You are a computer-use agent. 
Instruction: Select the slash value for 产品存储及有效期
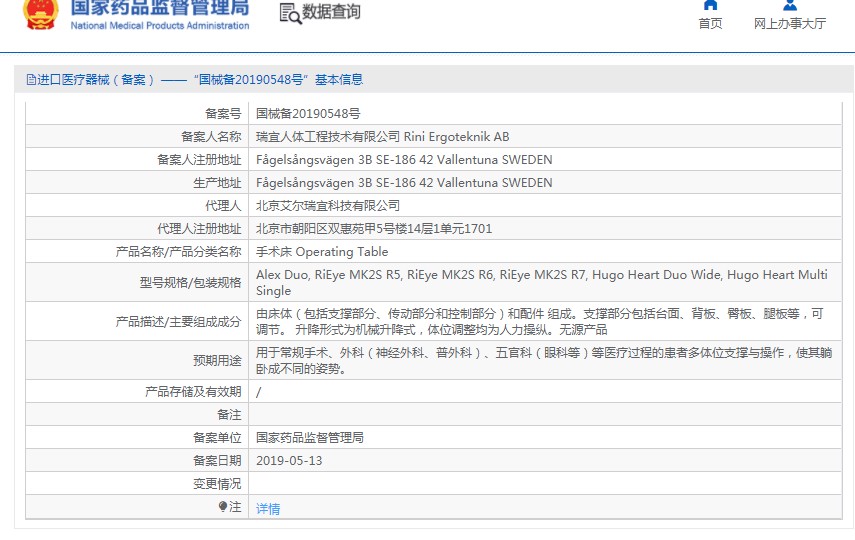258,392
